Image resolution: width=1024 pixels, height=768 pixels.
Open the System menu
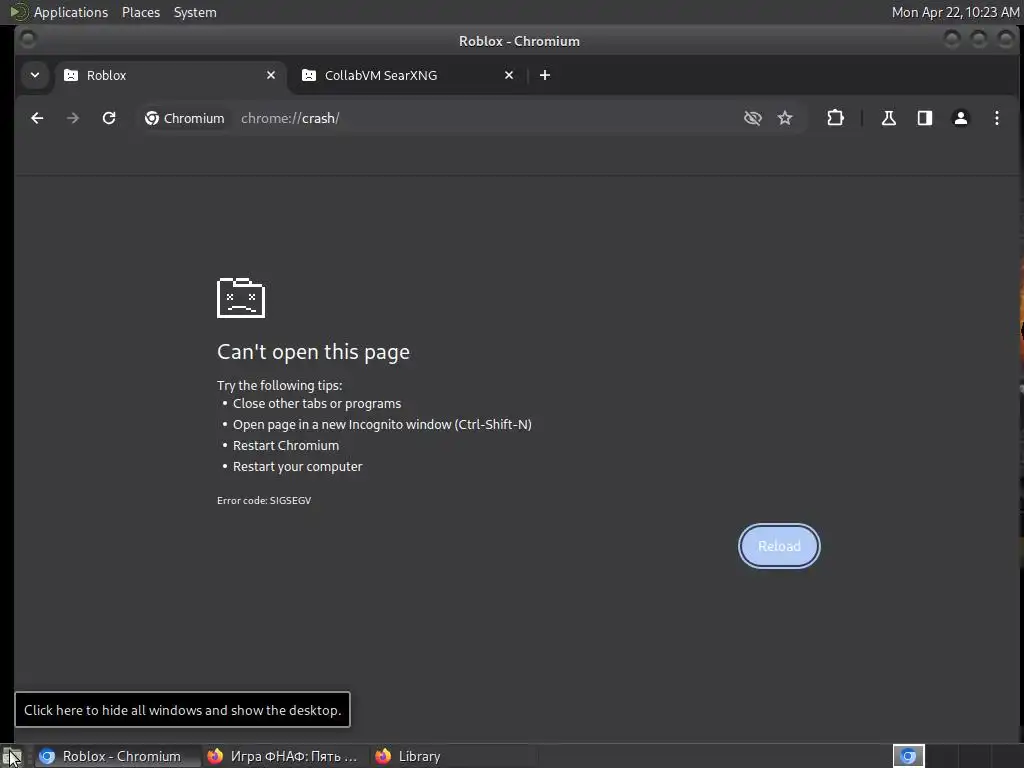tap(195, 12)
